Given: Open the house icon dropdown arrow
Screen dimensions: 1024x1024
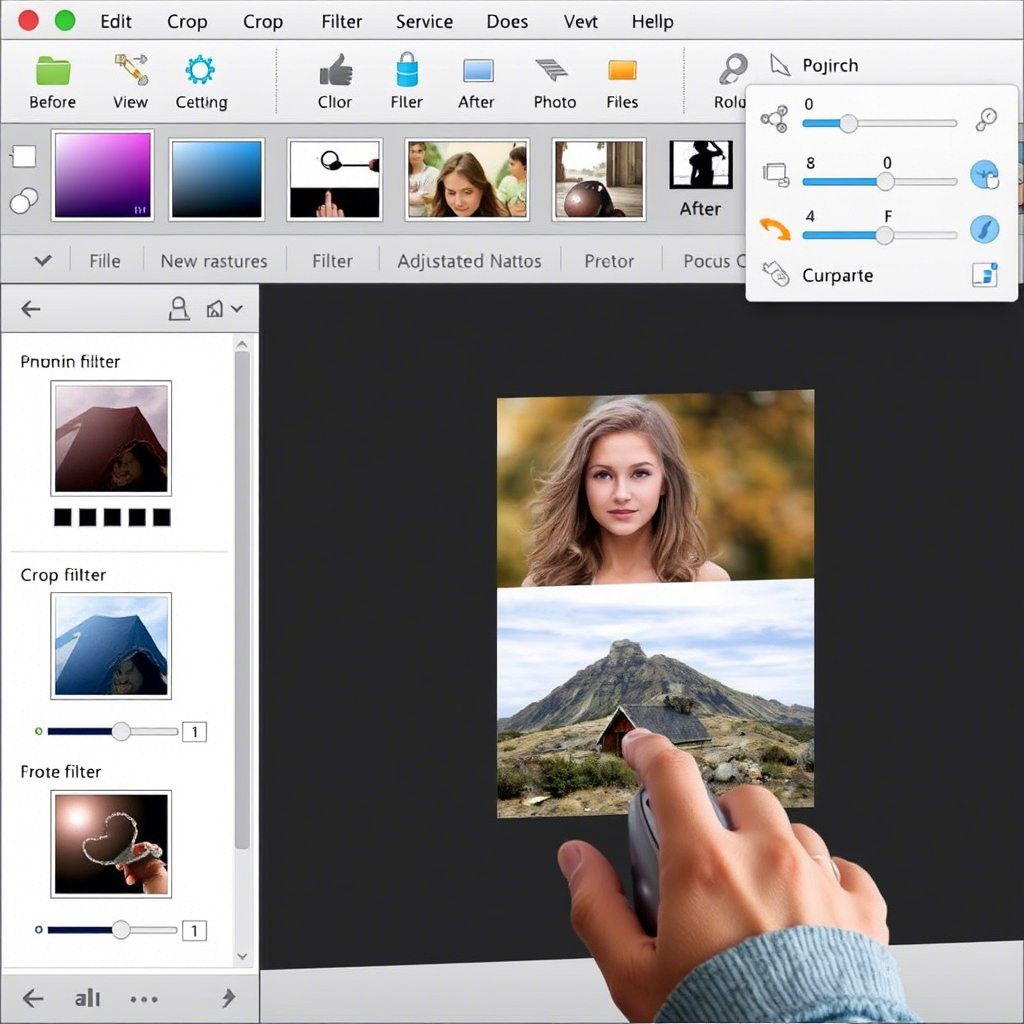Looking at the screenshot, I should pos(237,308).
